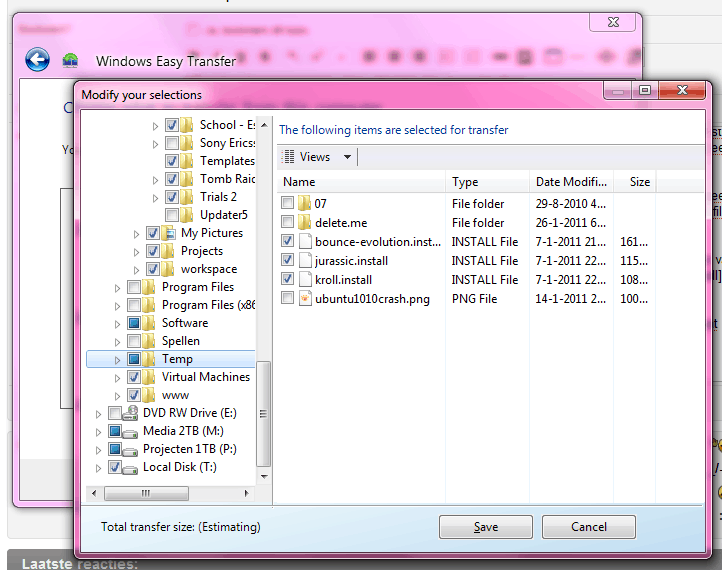Click the Program Files folder icon
Image resolution: width=722 pixels, height=570 pixels.
(149, 287)
